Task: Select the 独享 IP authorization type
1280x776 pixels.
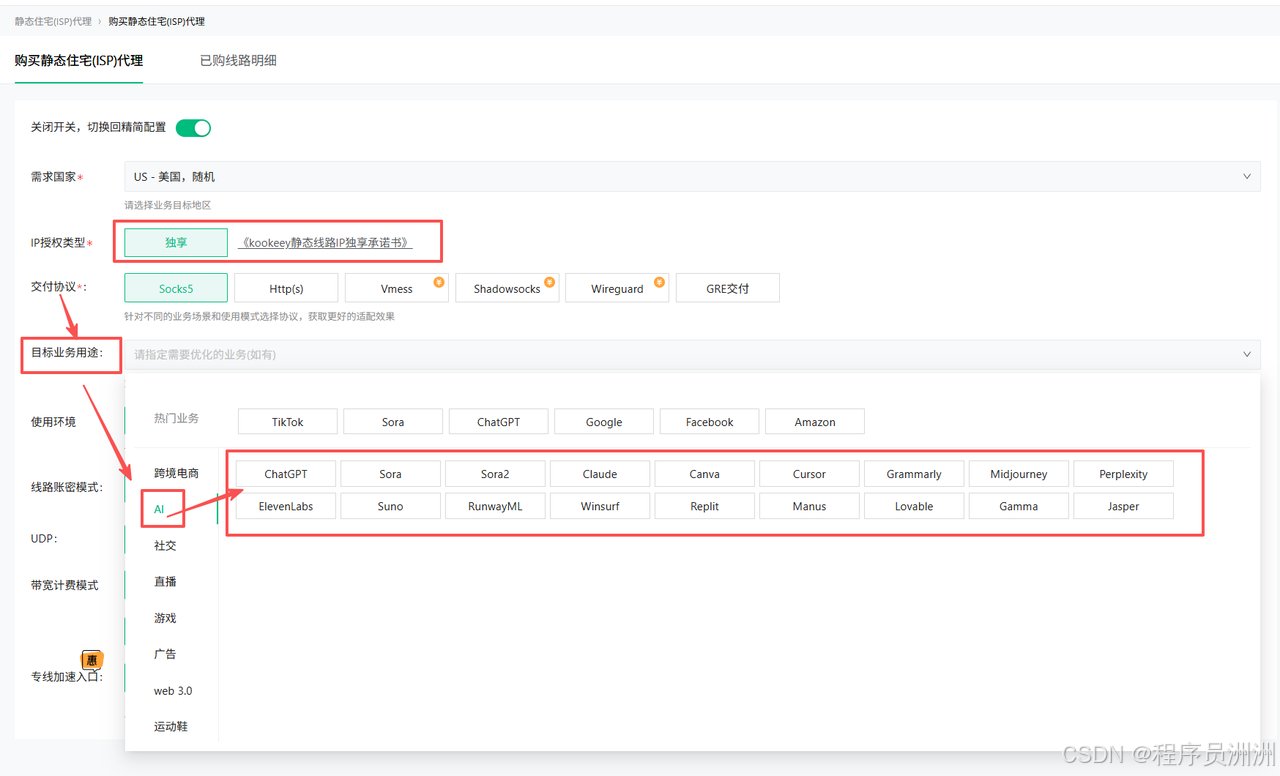Action: [x=176, y=242]
